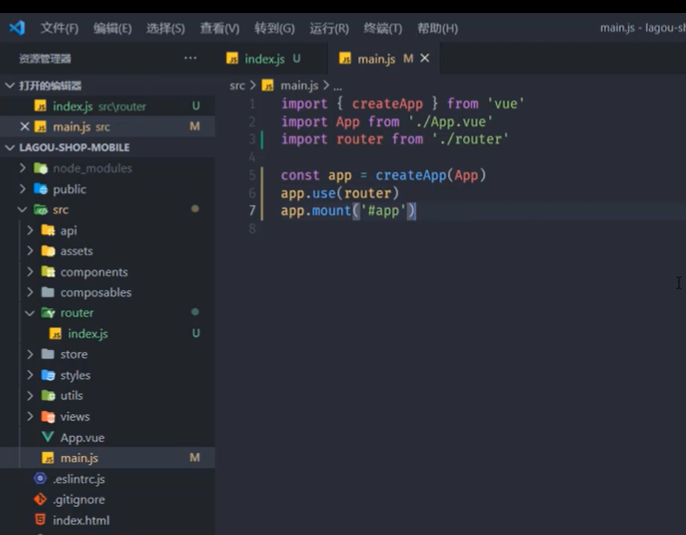Place cursor on 'app.use(router)' code line
This screenshot has height=535, width=686.
(x=340, y=193)
